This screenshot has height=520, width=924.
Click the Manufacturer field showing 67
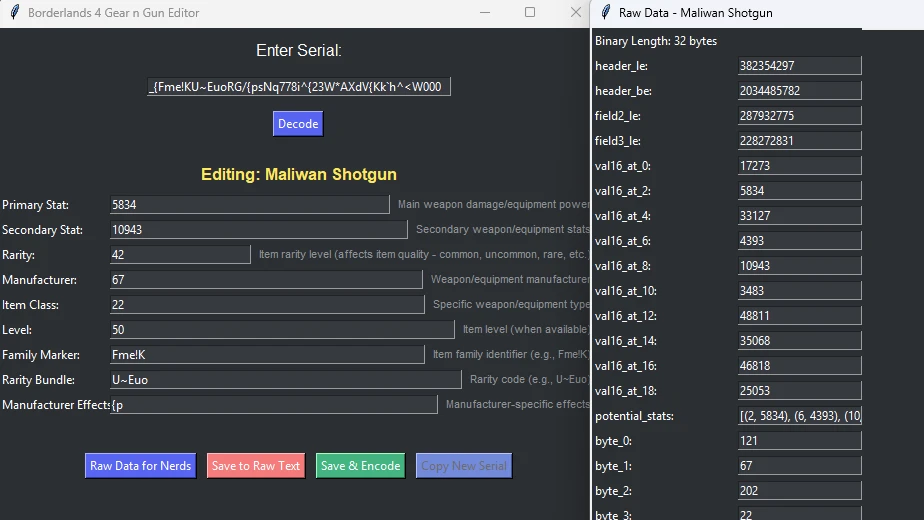[x=266, y=279]
